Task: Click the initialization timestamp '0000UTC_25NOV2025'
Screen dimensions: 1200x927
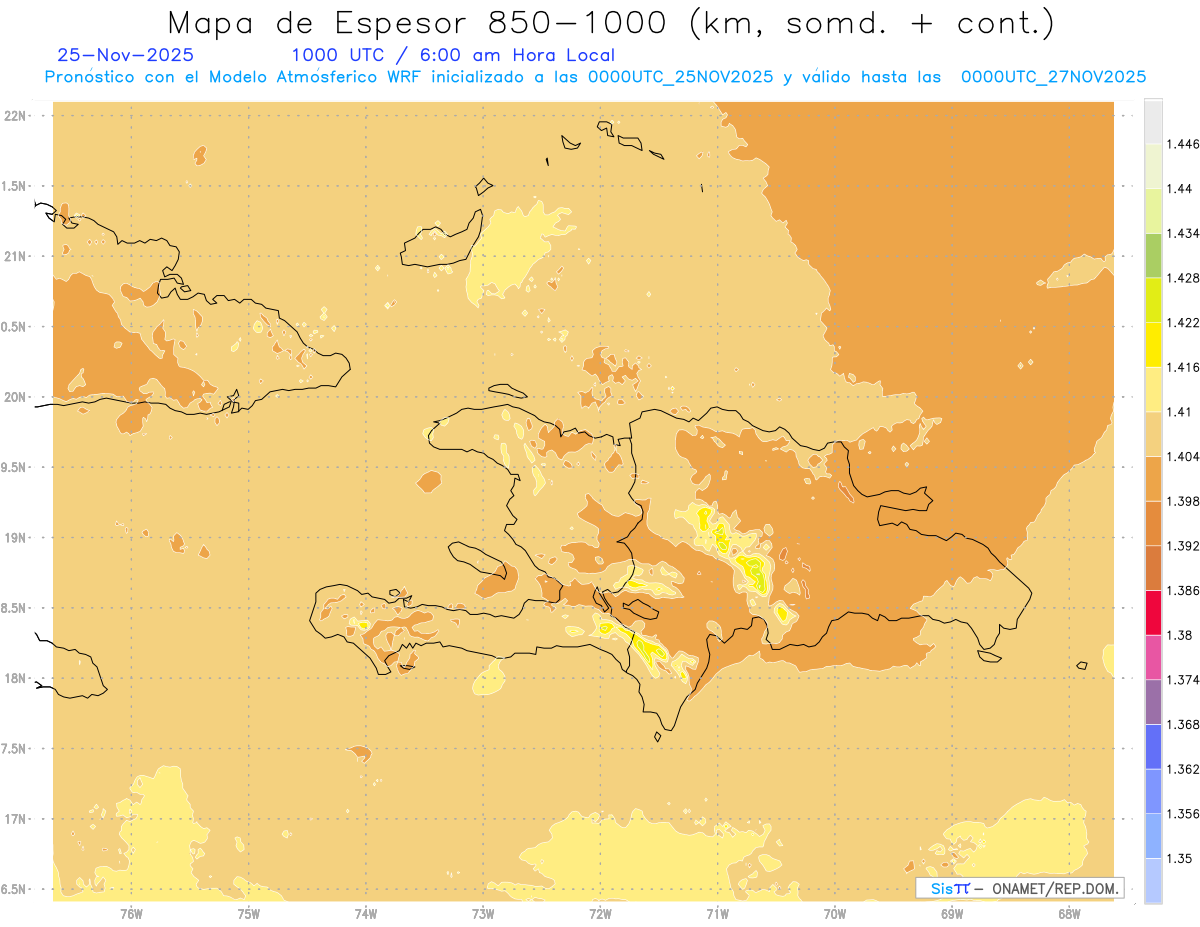Action: coord(681,77)
